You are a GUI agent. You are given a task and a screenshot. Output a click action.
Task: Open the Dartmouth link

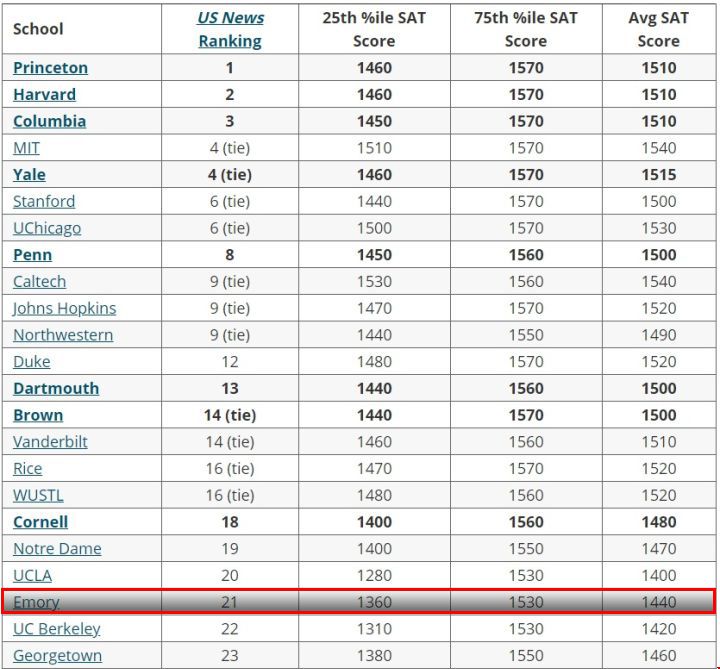(x=56, y=388)
